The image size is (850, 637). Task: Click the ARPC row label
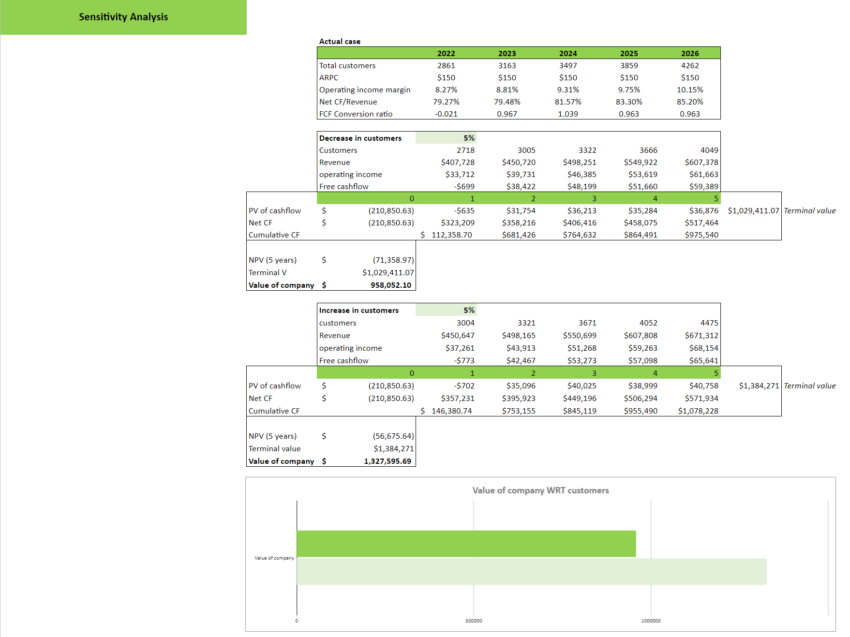[328, 77]
